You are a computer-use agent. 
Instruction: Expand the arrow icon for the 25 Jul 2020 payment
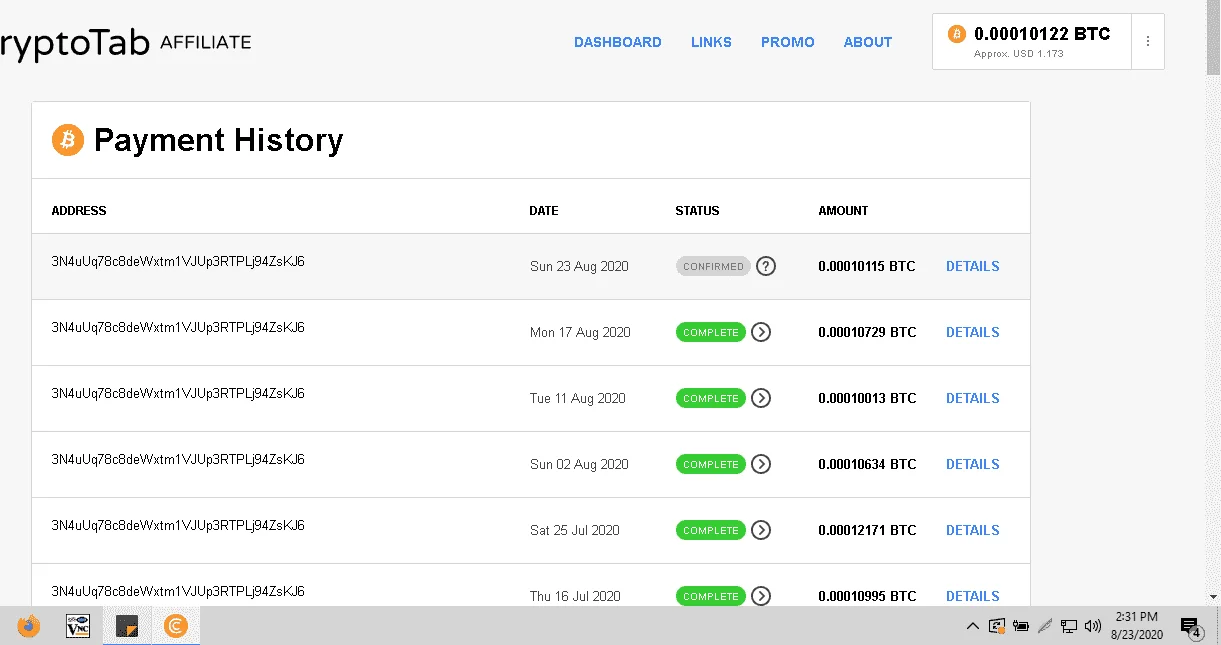click(761, 530)
